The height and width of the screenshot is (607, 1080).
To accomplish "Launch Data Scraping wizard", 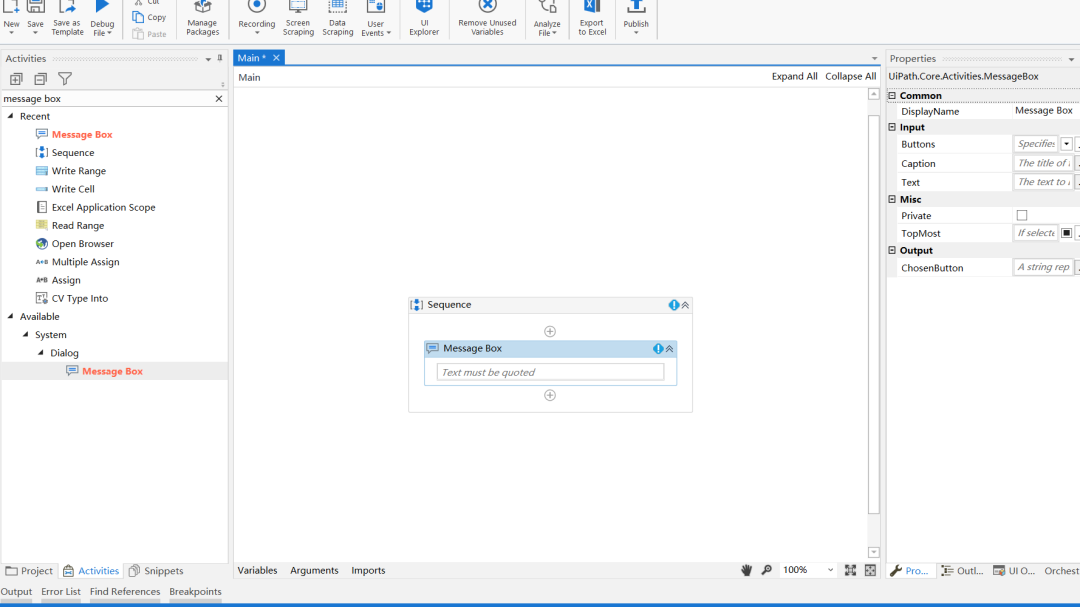I will tap(338, 18).
